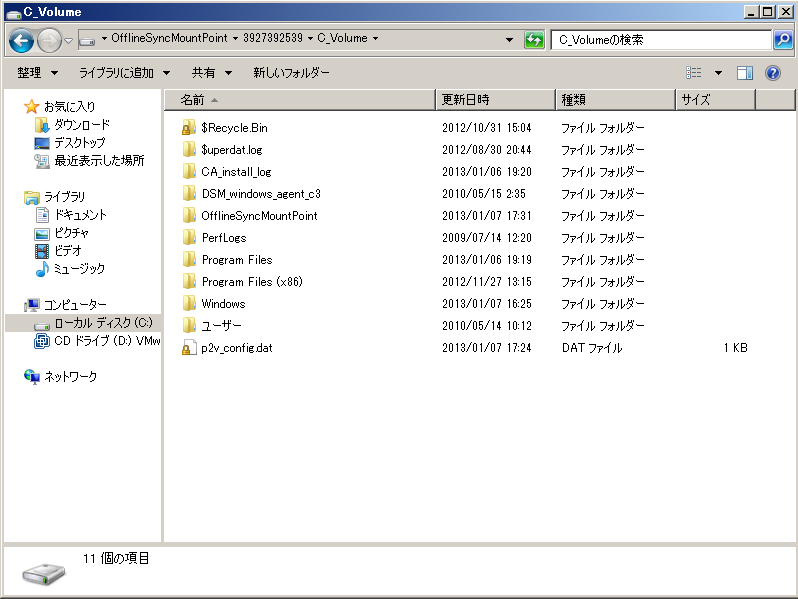Open the help question mark icon
This screenshot has width=798, height=599.
point(773,73)
